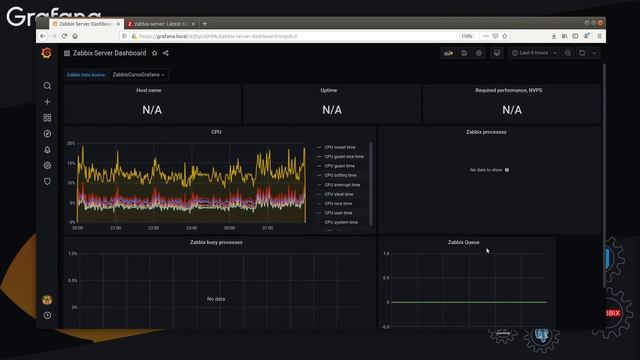
Task: Star the Zabbix Server Dashboard
Action: tap(154, 53)
